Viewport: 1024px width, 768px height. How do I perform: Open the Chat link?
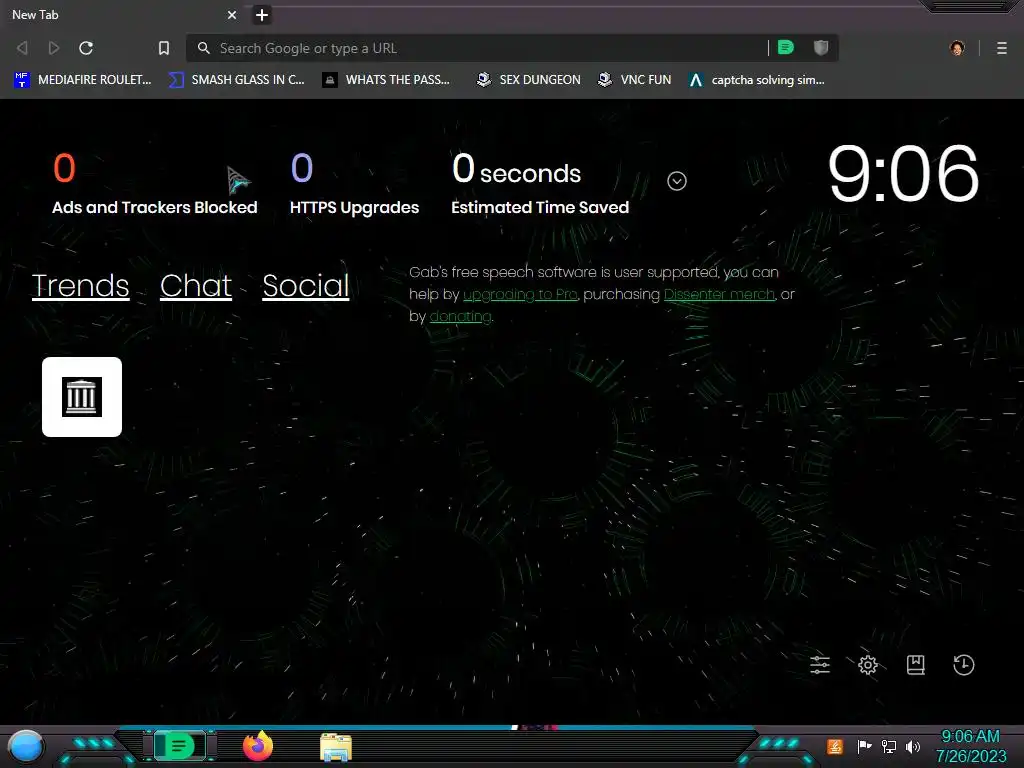tap(196, 286)
